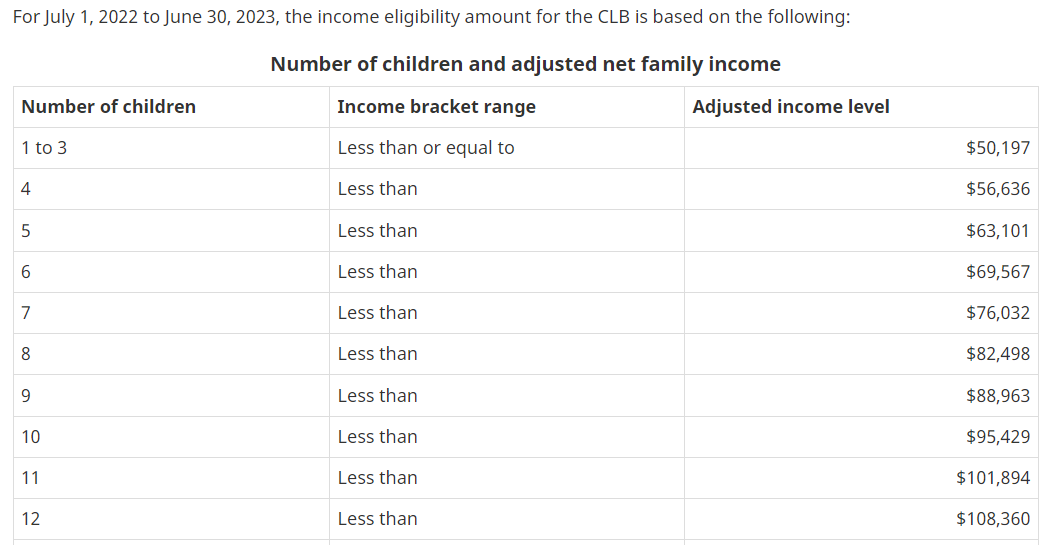Click the $101,894 adjusted income cell
Viewport: 1055px width, 545px height.
tap(992, 478)
